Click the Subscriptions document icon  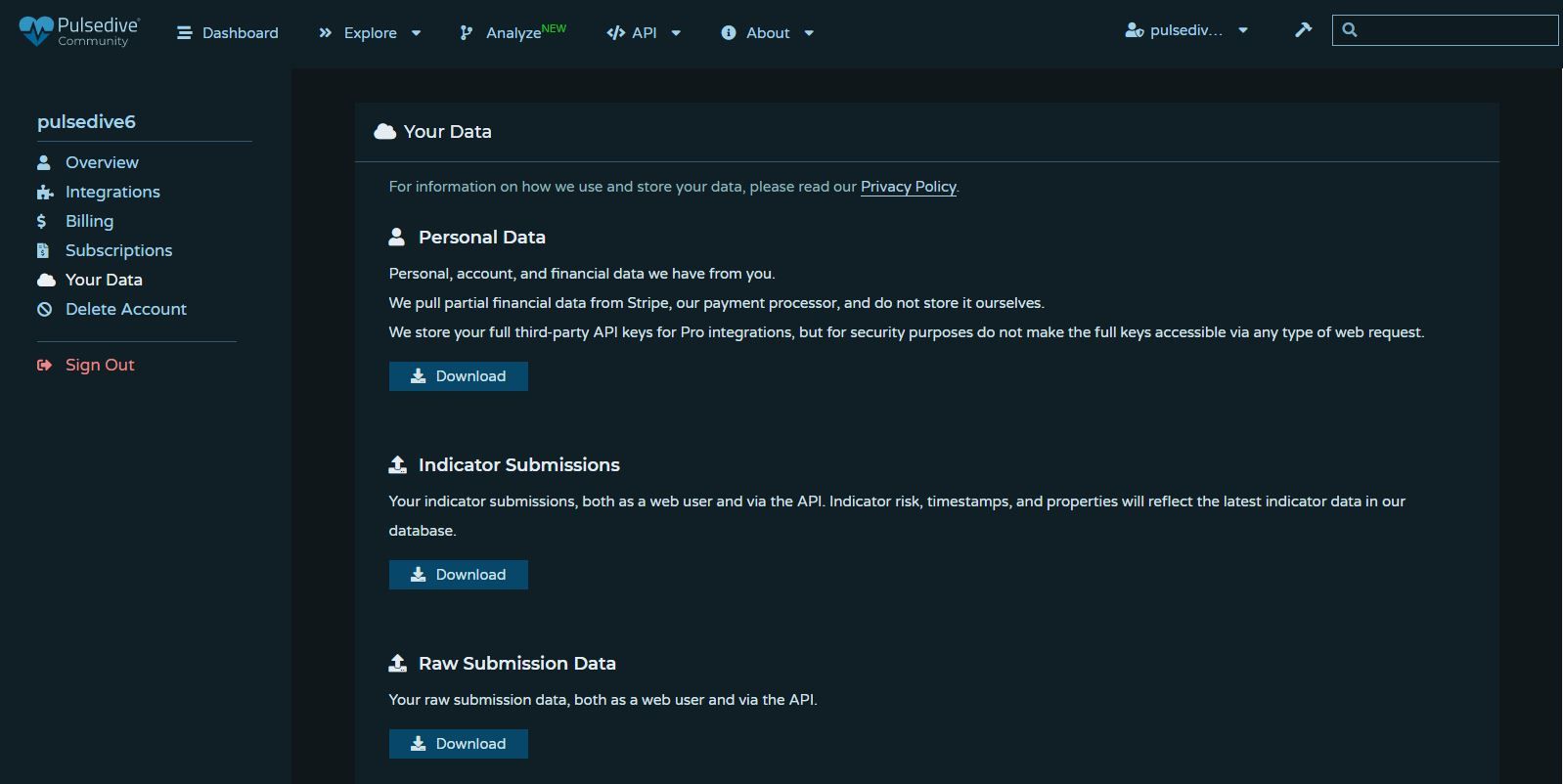click(x=43, y=250)
